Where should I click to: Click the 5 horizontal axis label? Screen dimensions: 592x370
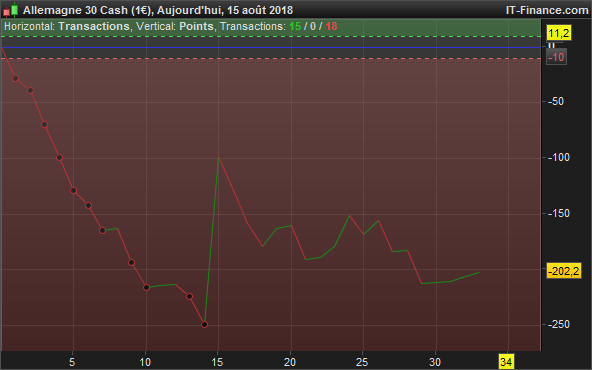[72, 362]
